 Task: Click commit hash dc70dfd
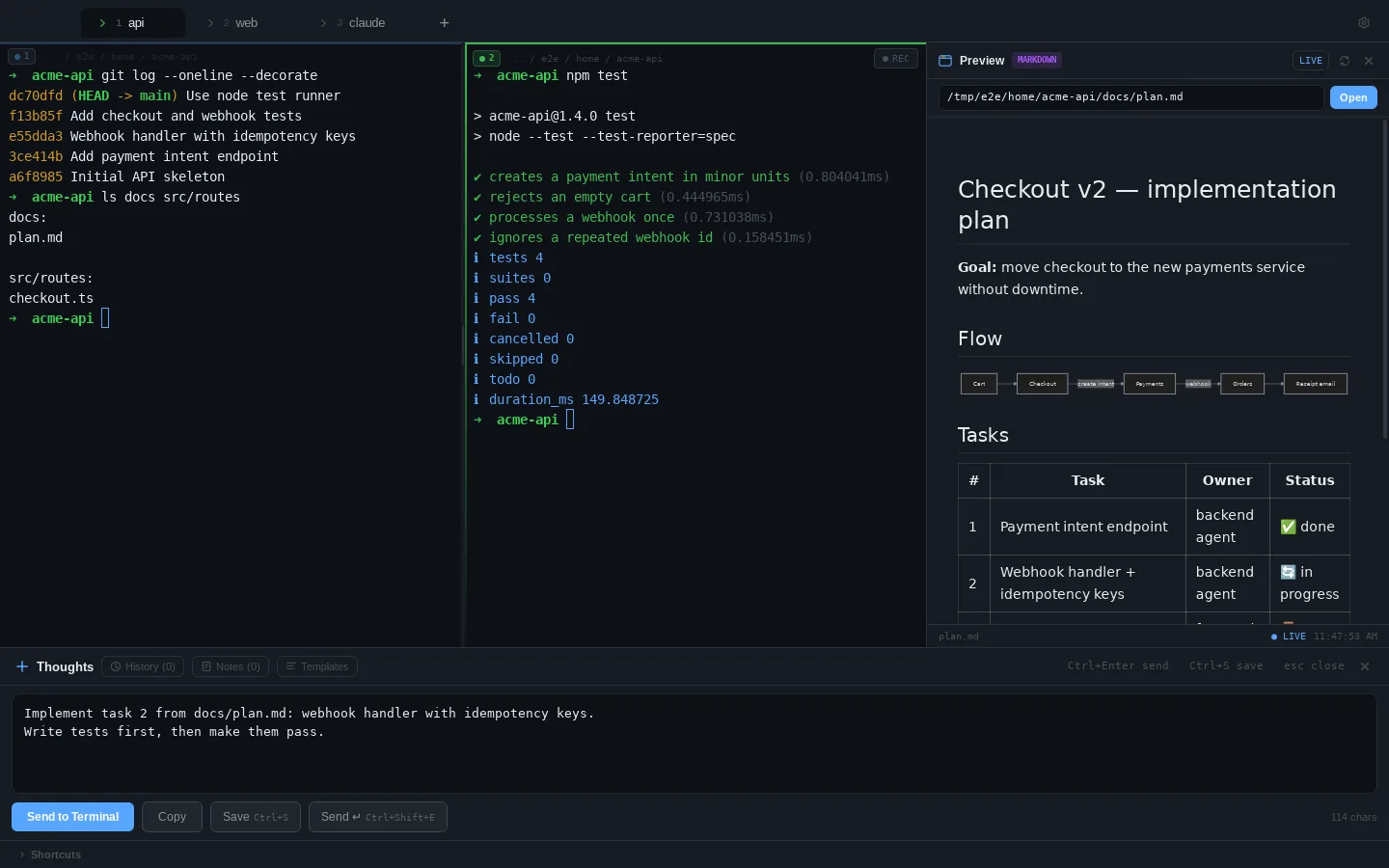[x=36, y=95]
